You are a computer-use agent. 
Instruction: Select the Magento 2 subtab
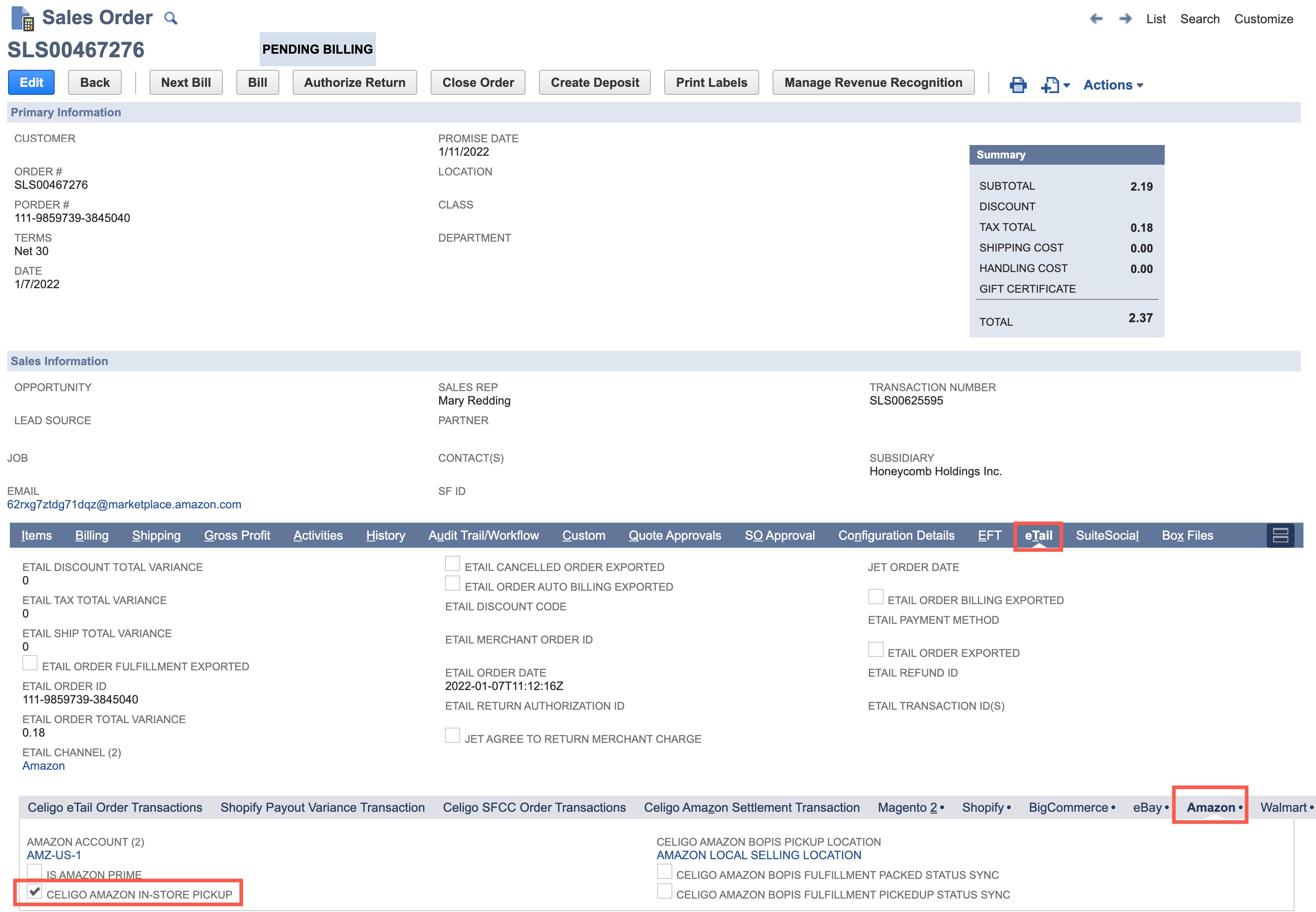click(910, 807)
